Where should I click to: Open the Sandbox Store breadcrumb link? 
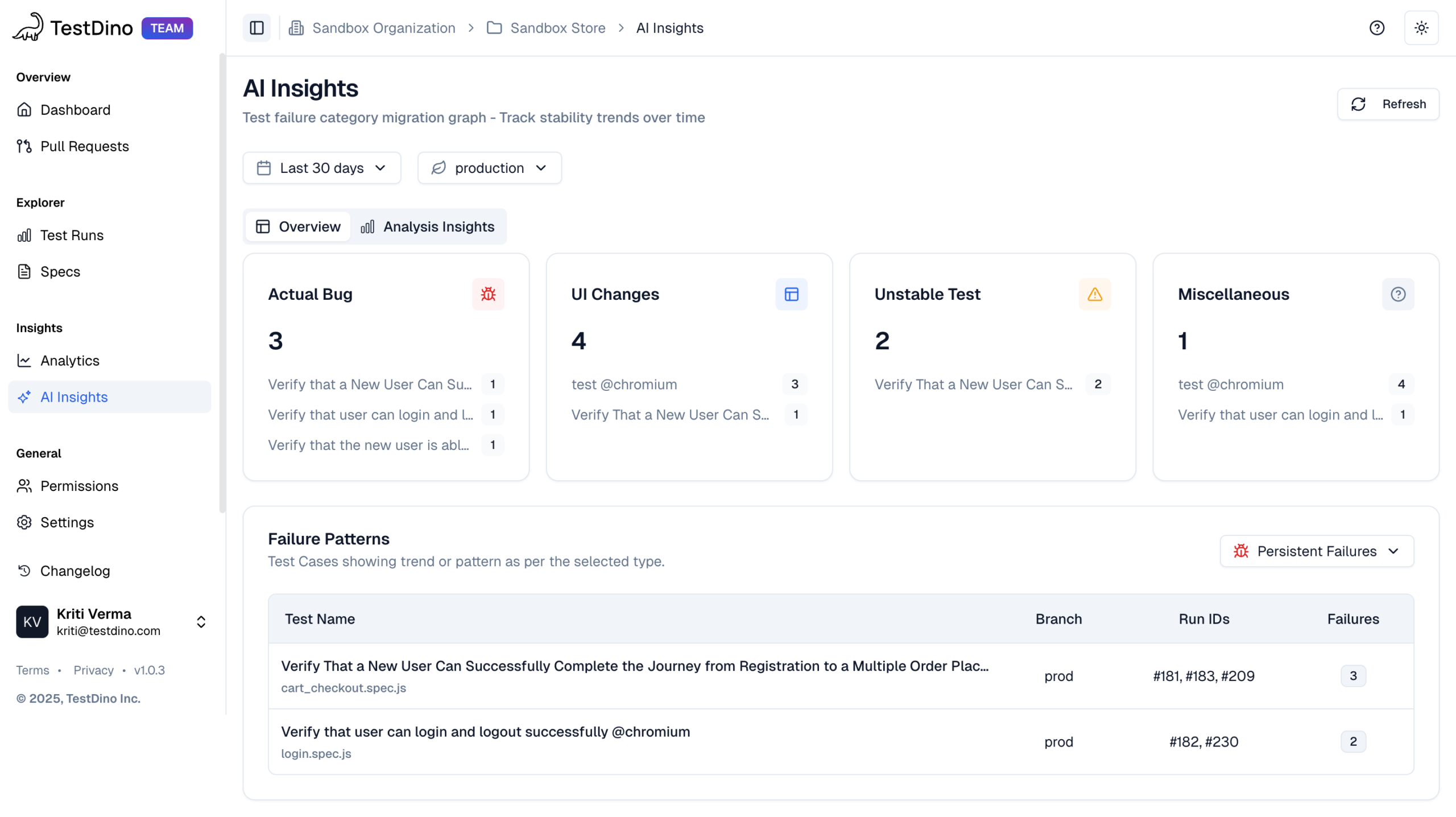pyautogui.click(x=557, y=28)
